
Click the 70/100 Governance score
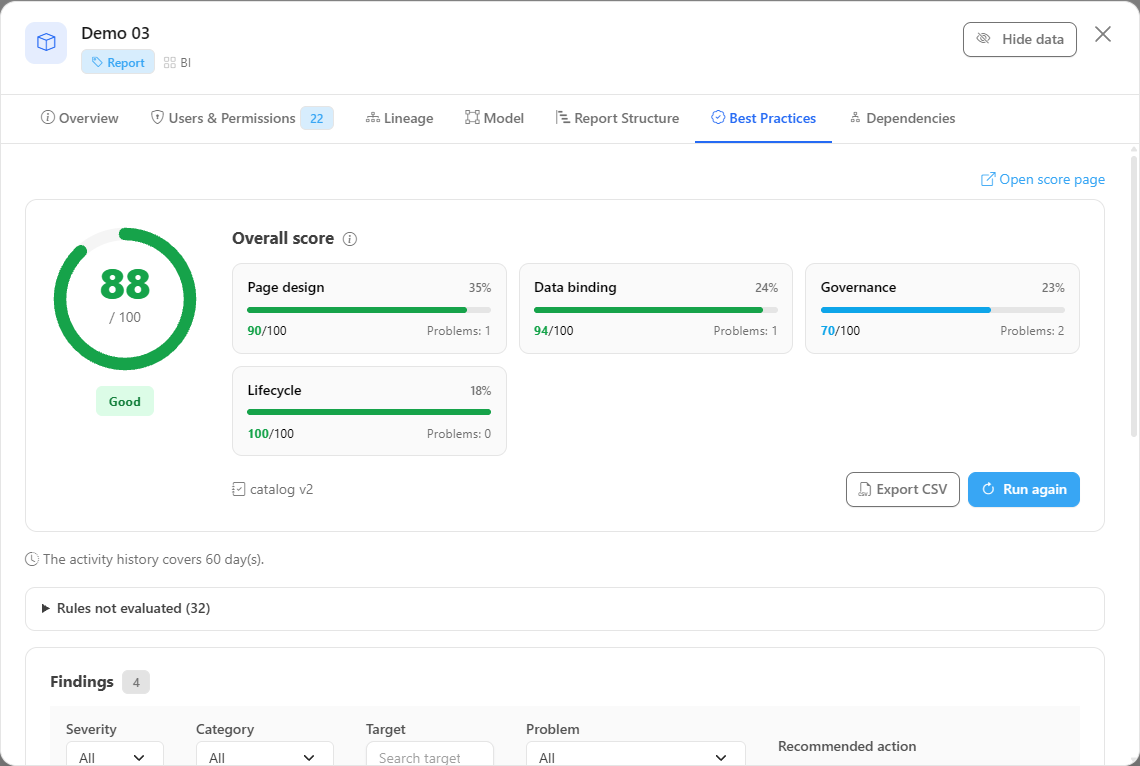pos(840,331)
